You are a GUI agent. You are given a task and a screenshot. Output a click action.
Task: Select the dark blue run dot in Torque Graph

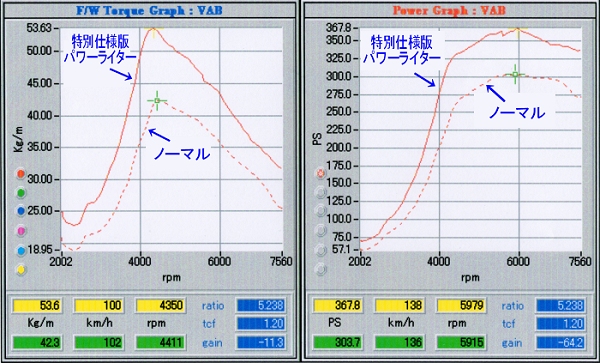click(x=21, y=211)
